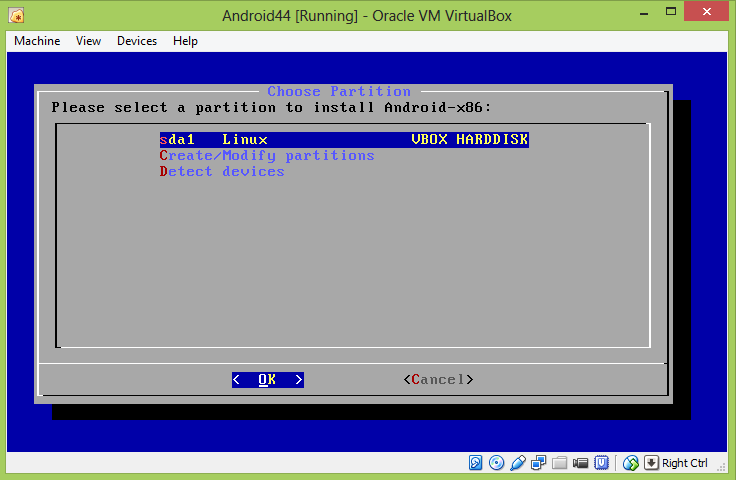The height and width of the screenshot is (480, 736).
Task: Open the Machine menu
Action: (37, 41)
